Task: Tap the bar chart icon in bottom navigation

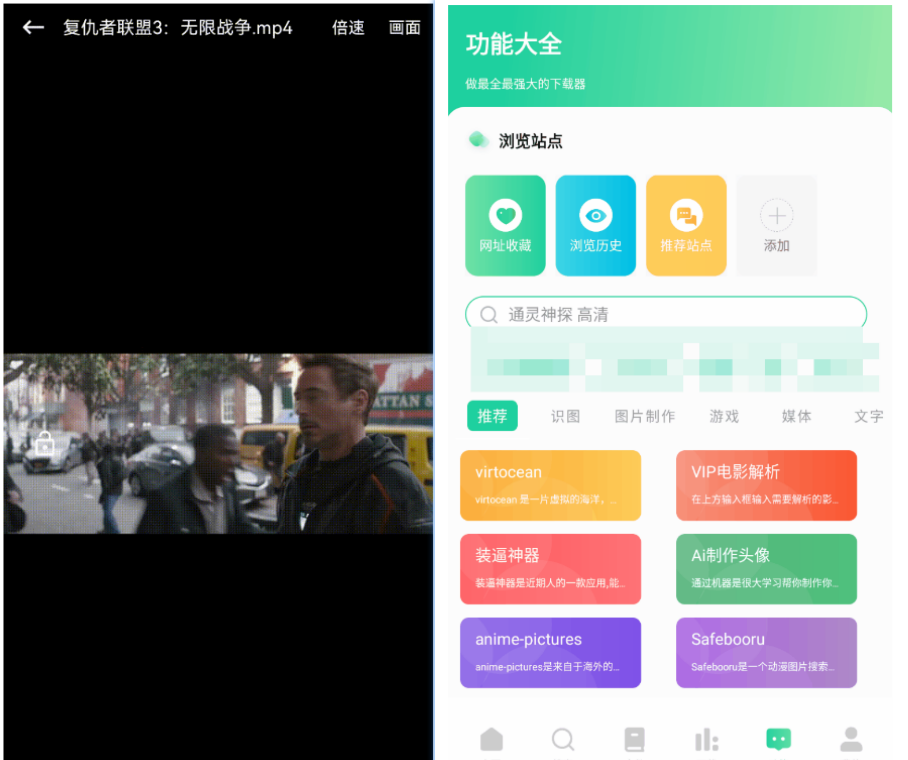Action: (x=706, y=739)
